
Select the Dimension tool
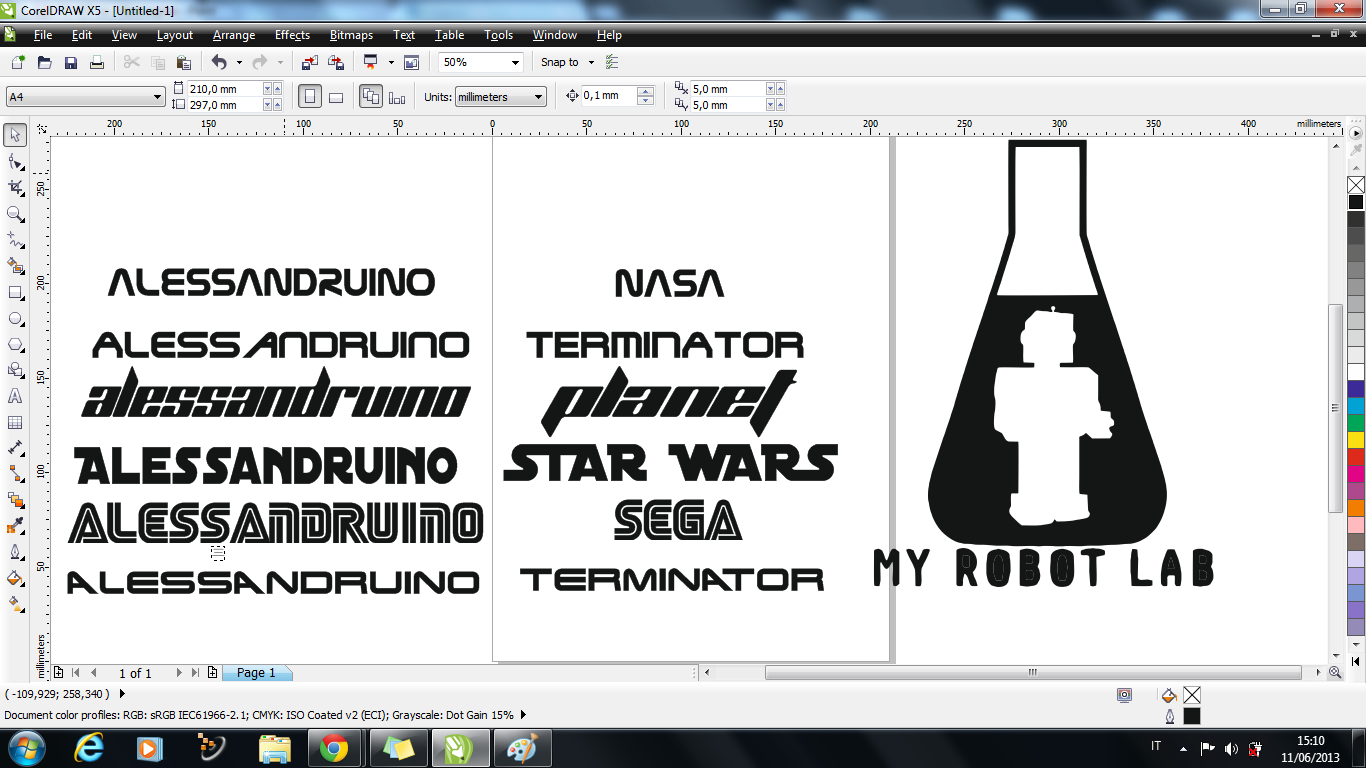tap(15, 448)
